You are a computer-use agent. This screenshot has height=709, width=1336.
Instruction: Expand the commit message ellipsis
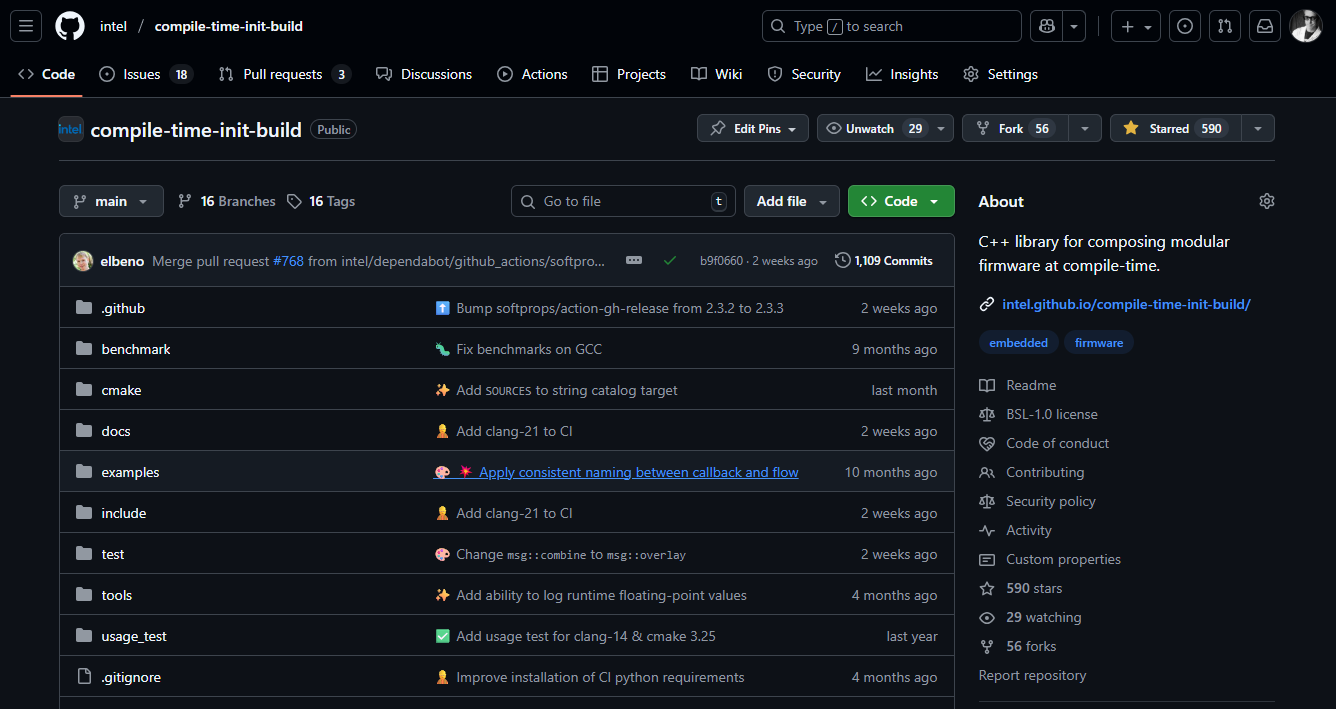pyautogui.click(x=634, y=261)
